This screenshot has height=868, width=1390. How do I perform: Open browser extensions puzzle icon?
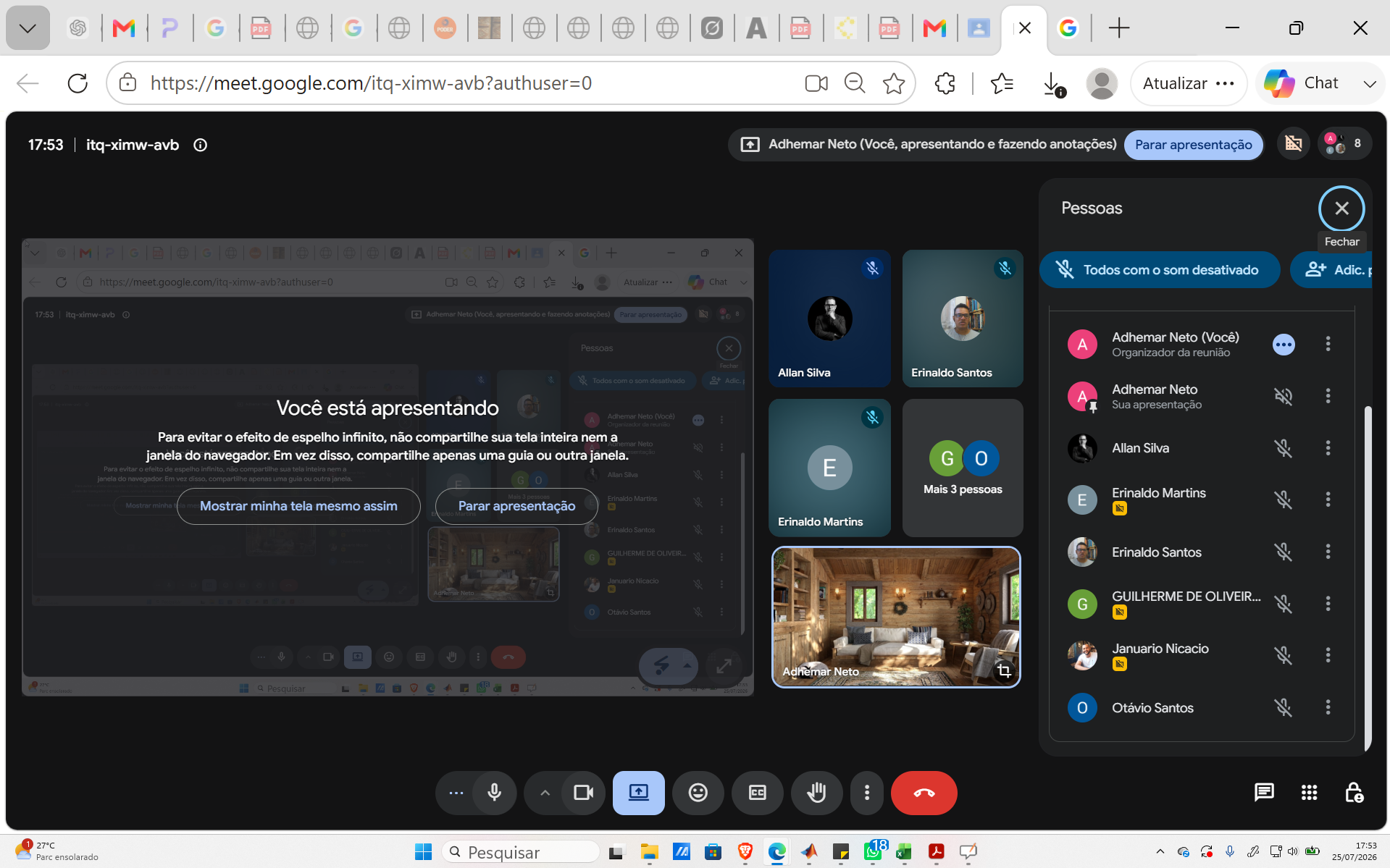coord(945,83)
